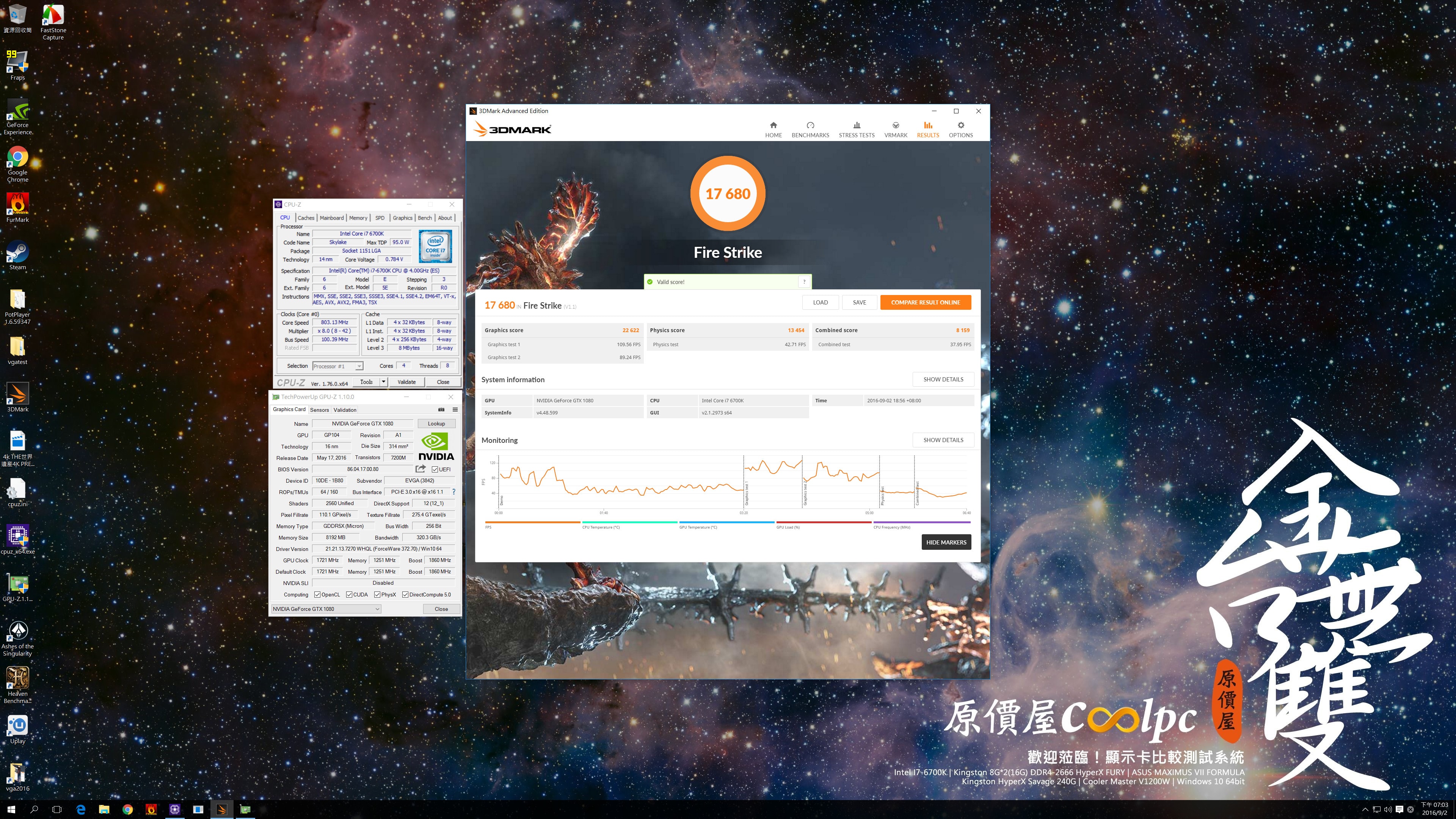This screenshot has height=819, width=1456.
Task: Open BENCHMARKS in 3DMark navigation
Action: [x=810, y=129]
